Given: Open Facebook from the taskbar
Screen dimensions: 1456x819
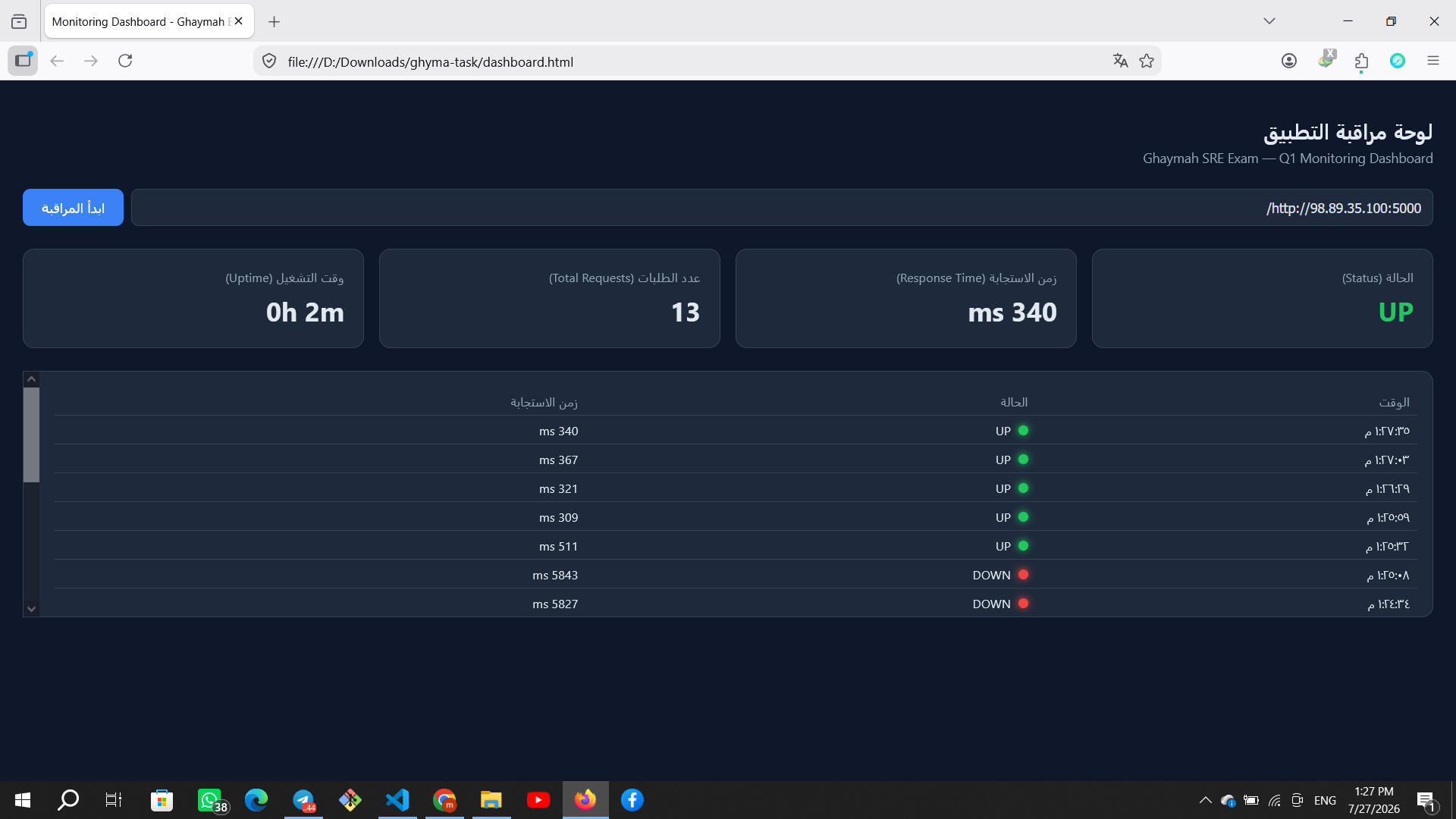Looking at the screenshot, I should click(x=632, y=800).
